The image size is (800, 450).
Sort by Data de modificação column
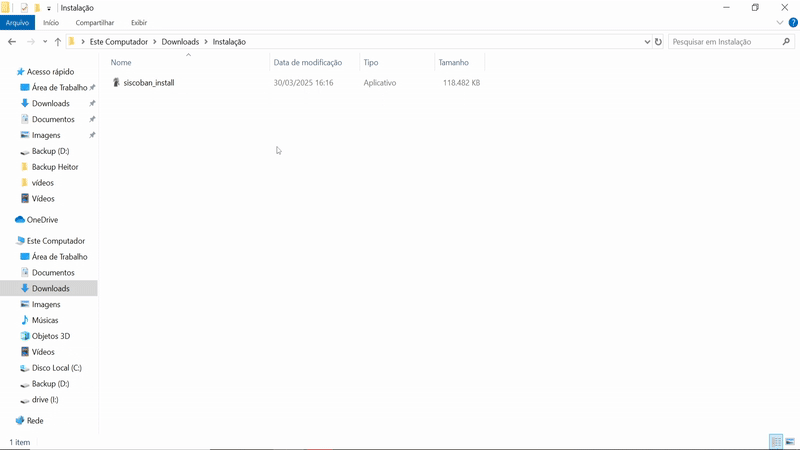[308, 62]
